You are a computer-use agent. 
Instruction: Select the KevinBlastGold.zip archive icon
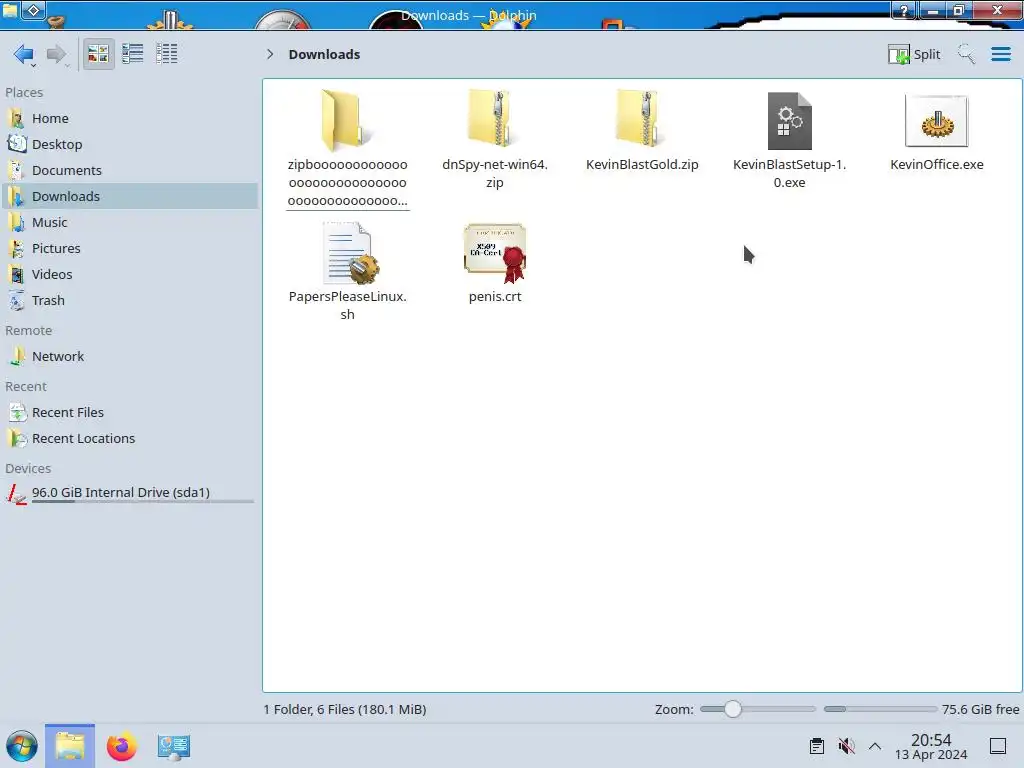pyautogui.click(x=642, y=121)
